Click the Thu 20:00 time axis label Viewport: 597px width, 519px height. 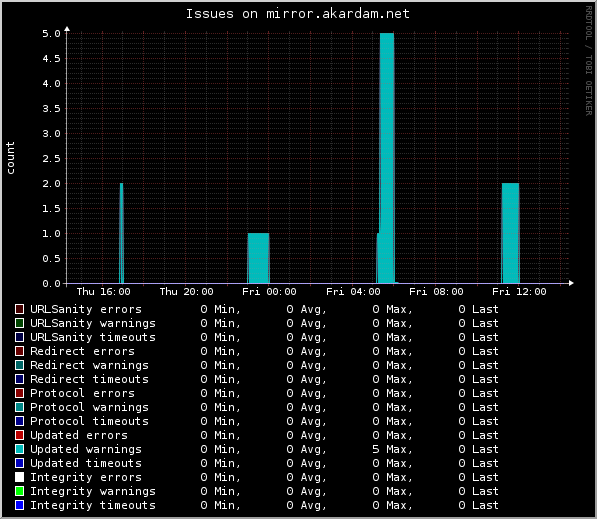tap(186, 292)
